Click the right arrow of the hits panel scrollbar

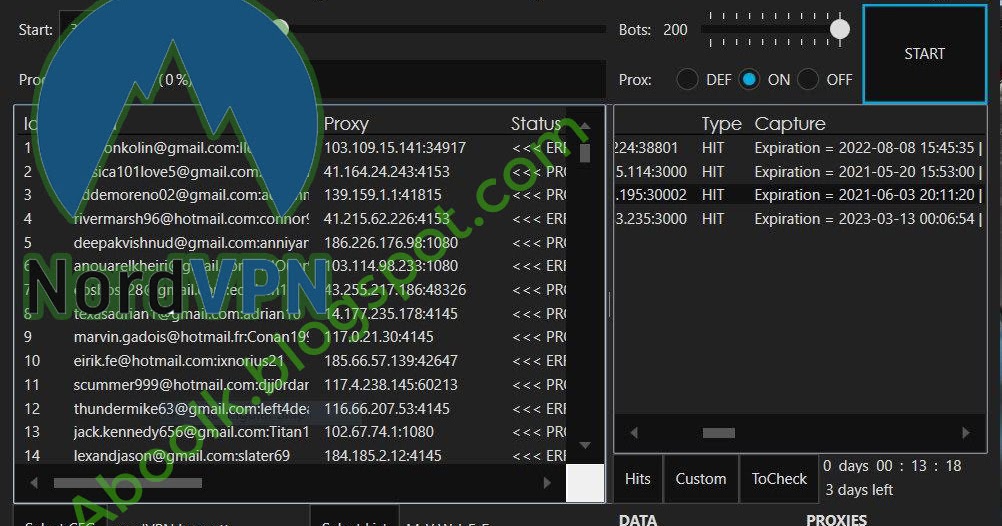966,433
